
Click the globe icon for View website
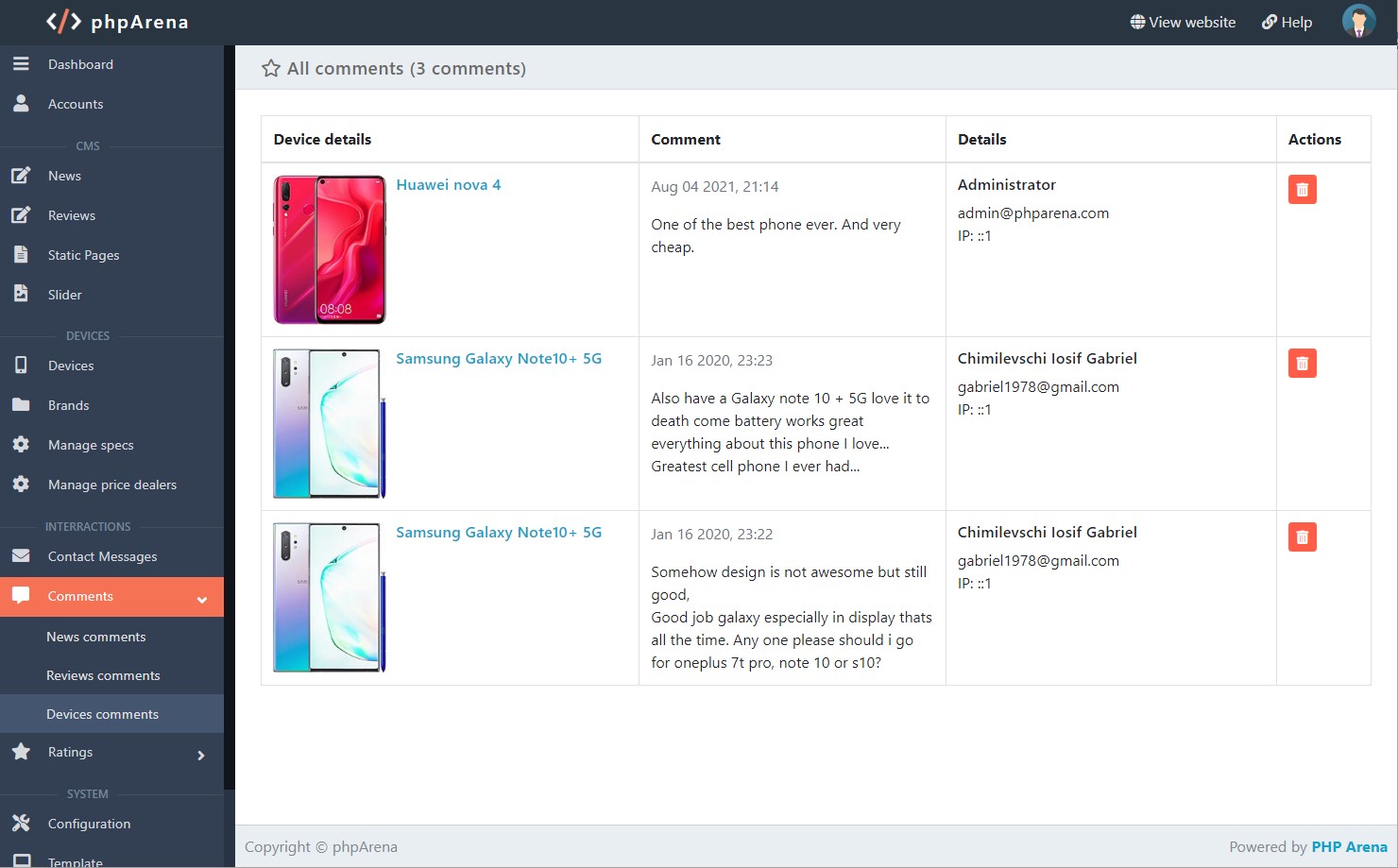[x=1137, y=22]
